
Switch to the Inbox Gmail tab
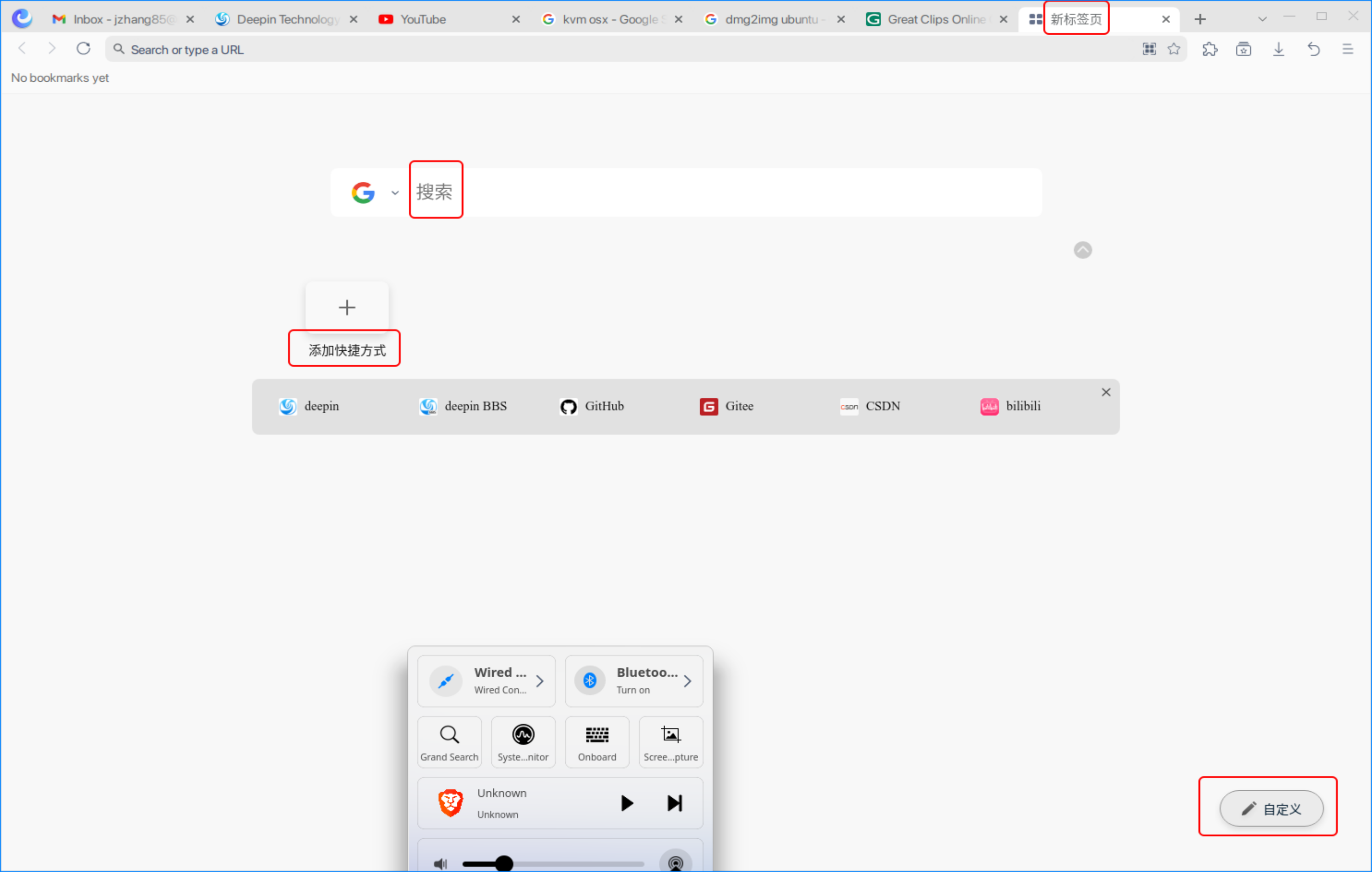click(124, 19)
